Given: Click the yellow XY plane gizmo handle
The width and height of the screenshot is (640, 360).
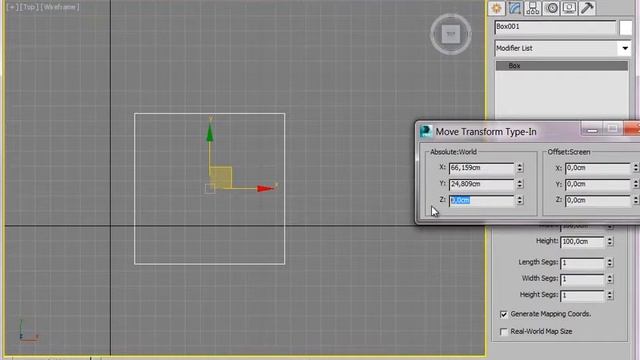Looking at the screenshot, I should click(x=221, y=177).
